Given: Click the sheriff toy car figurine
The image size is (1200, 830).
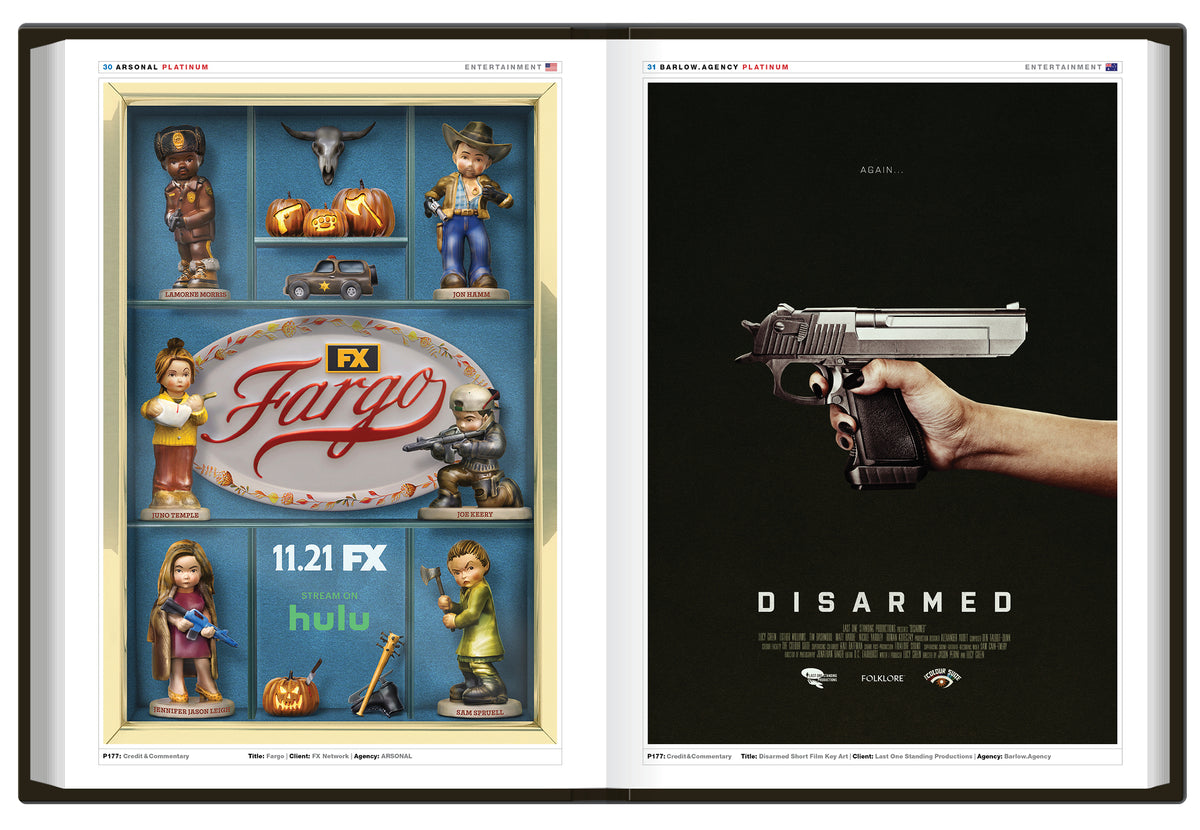Looking at the screenshot, I should [x=330, y=279].
